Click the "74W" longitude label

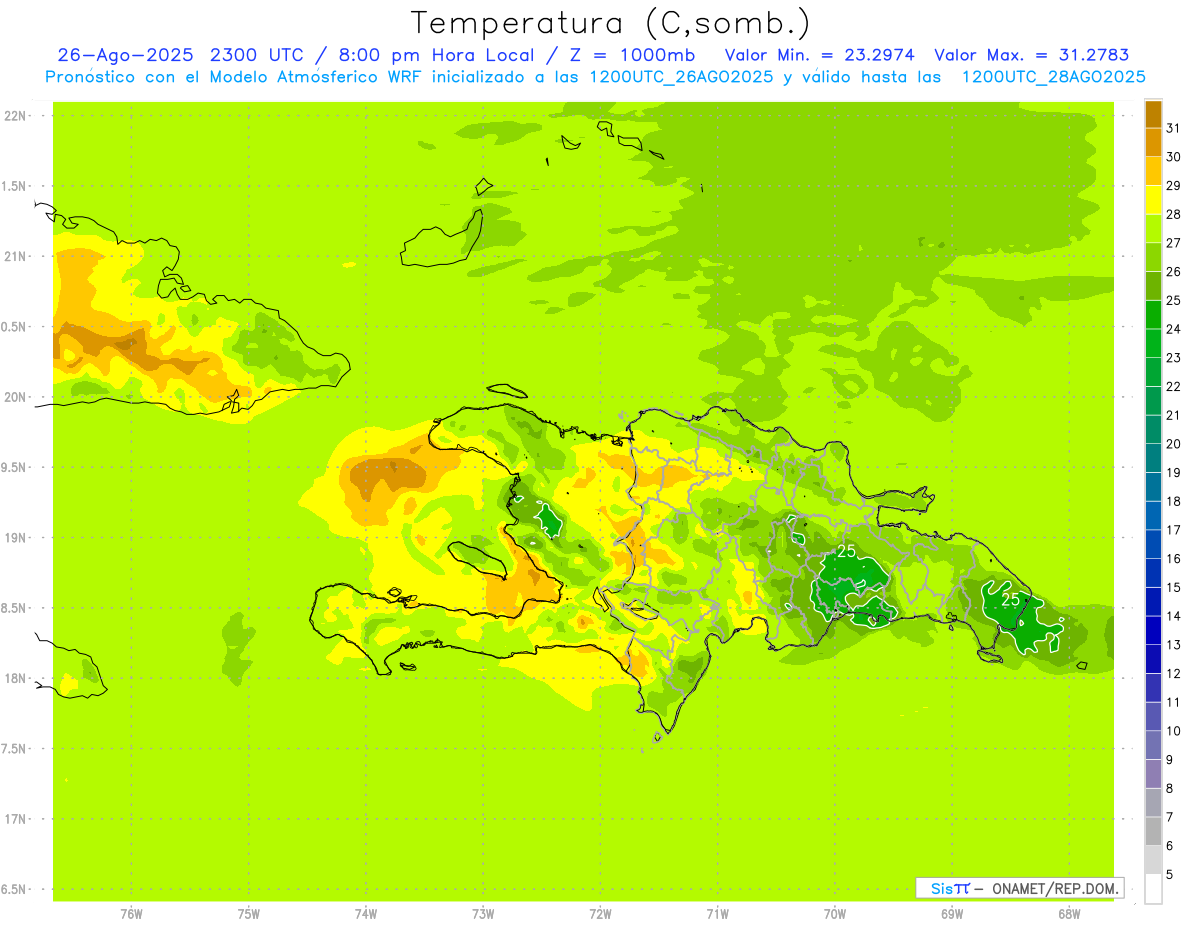pyautogui.click(x=366, y=914)
